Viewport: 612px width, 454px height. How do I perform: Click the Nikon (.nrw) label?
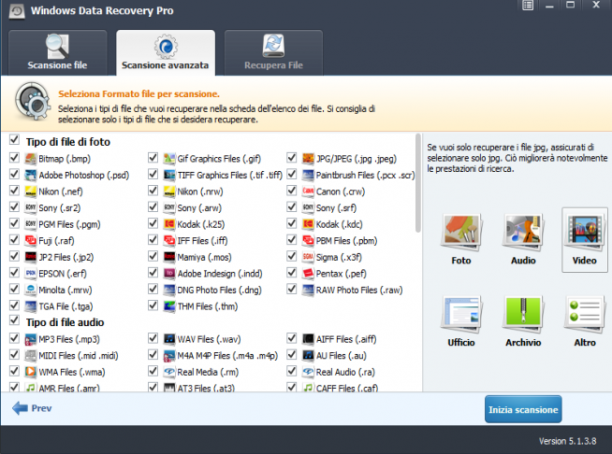(200, 192)
